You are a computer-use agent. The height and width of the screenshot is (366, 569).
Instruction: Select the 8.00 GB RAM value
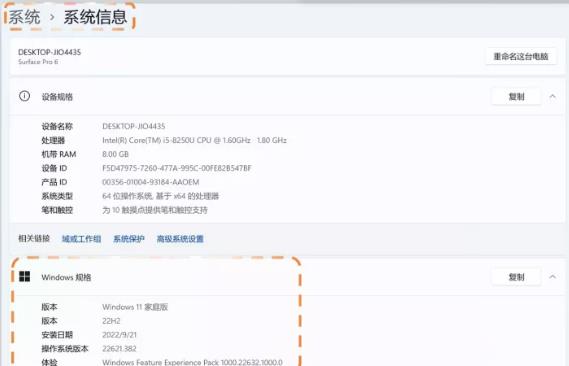[x=115, y=154]
